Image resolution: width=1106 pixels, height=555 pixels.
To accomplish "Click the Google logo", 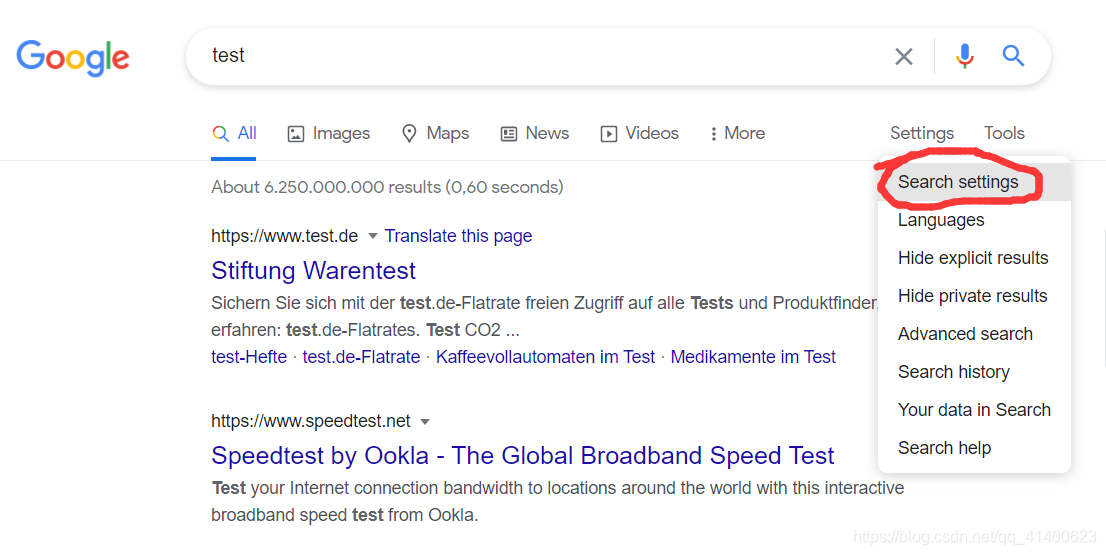I will click(73, 58).
